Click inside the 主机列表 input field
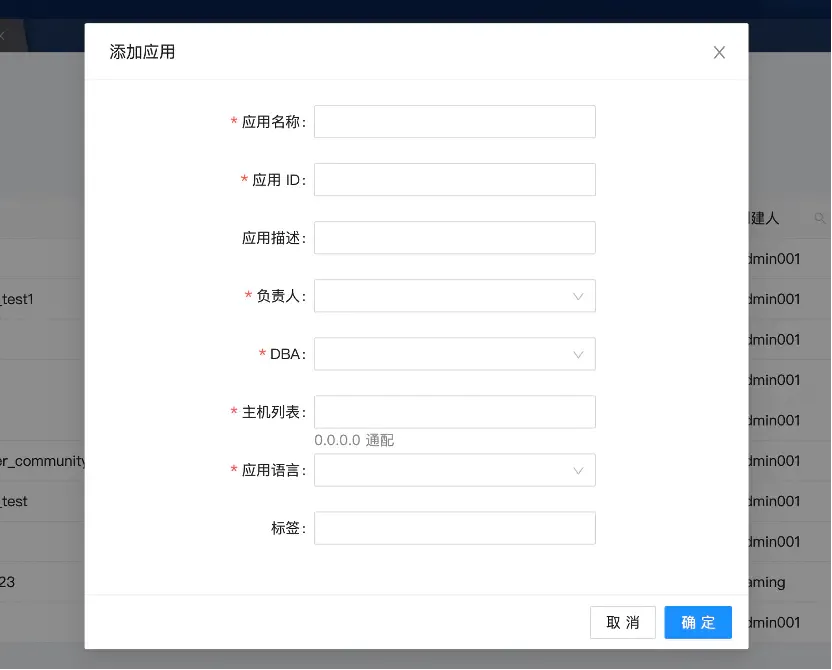This screenshot has height=670, width=832. pos(454,411)
